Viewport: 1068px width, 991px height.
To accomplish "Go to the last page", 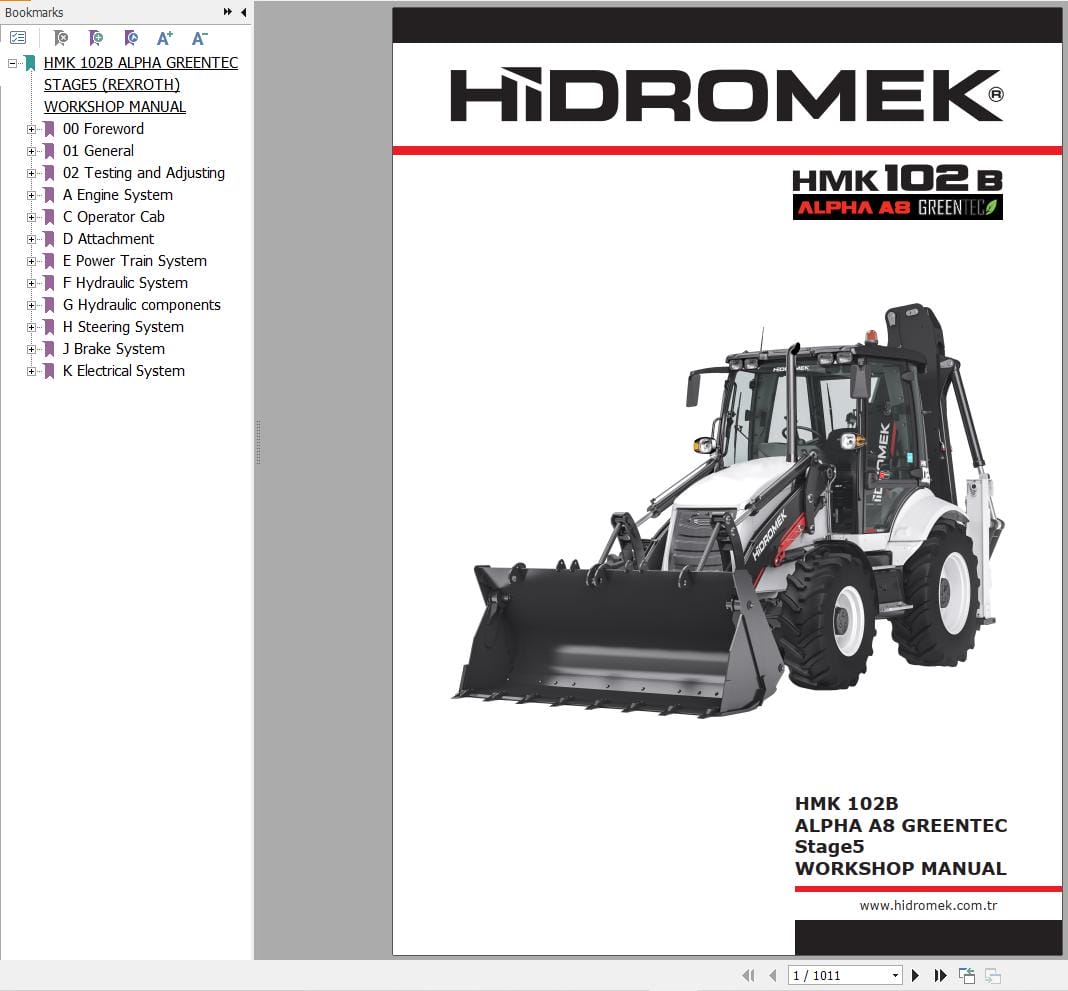I will tap(940, 975).
